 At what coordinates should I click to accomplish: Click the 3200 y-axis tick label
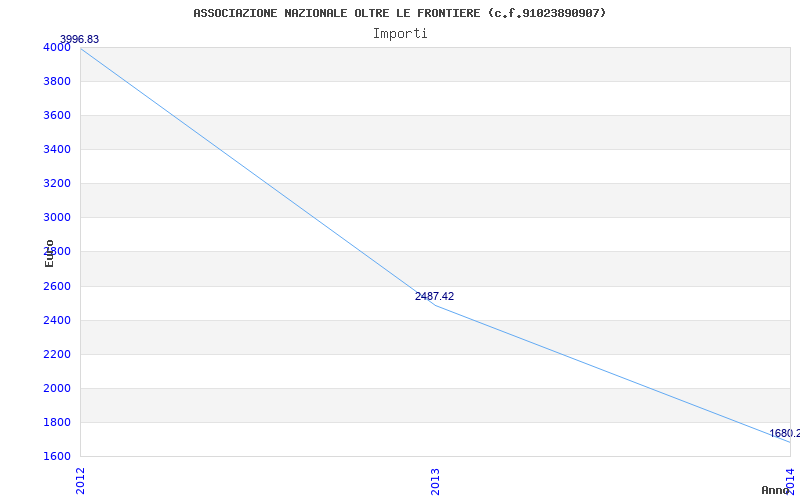tap(57, 184)
